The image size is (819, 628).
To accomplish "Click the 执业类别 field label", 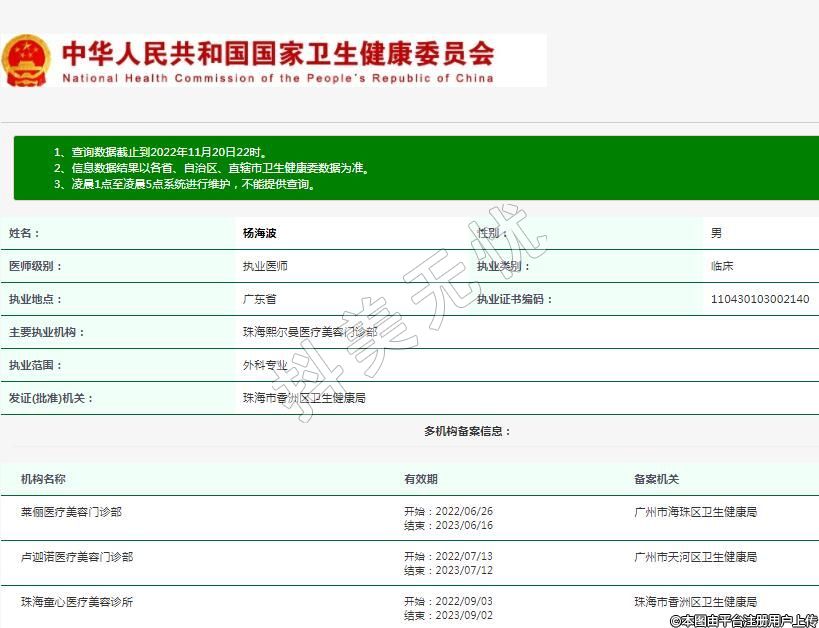I will pyautogui.click(x=504, y=266).
